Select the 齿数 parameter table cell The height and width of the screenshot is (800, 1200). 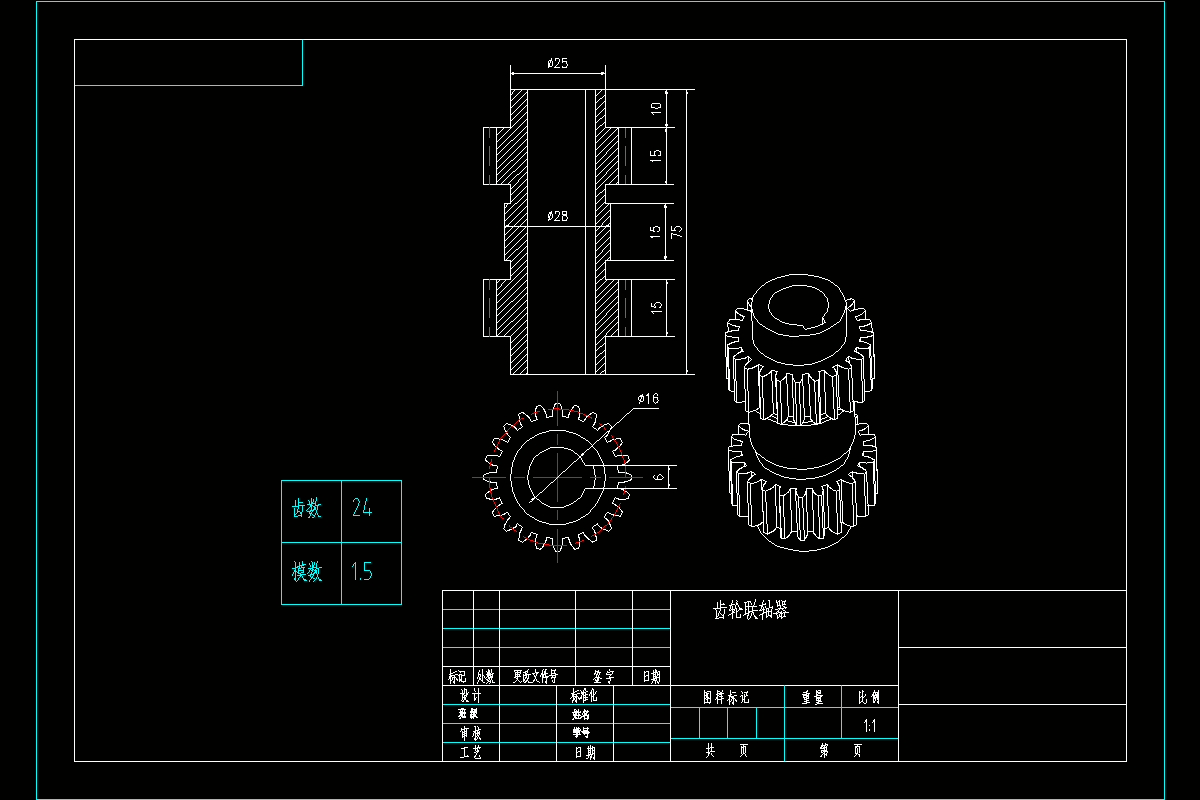pos(308,509)
